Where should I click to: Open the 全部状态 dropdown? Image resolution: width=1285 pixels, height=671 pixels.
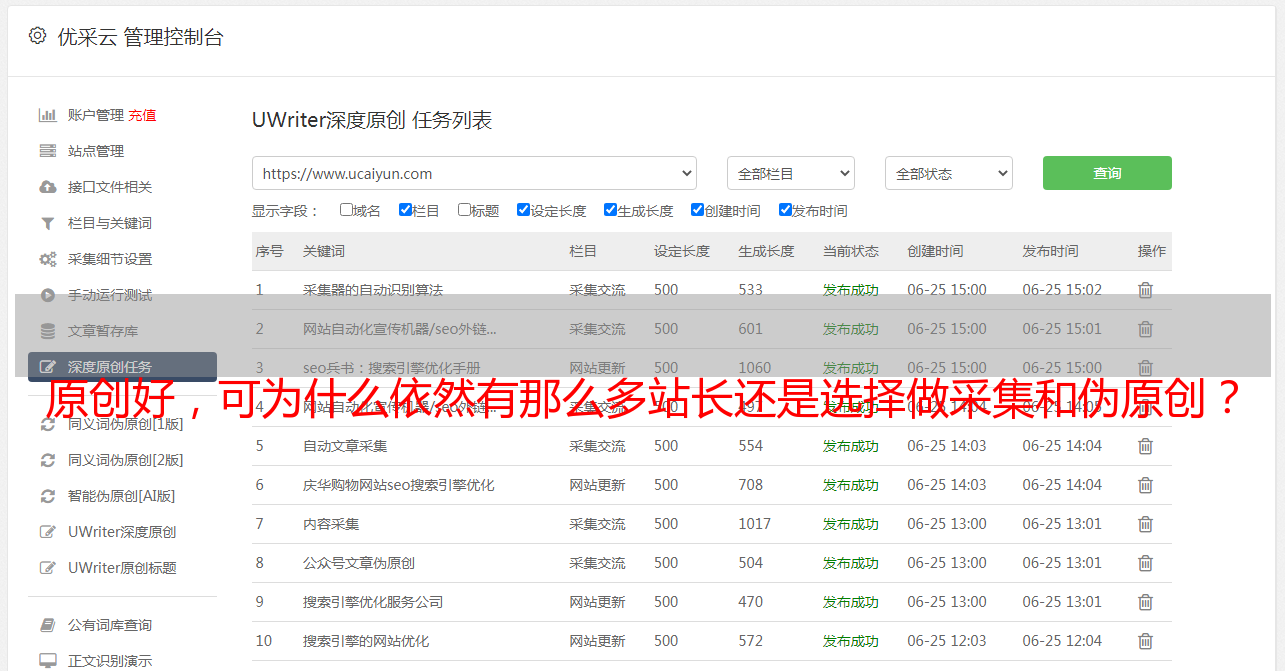(949, 173)
